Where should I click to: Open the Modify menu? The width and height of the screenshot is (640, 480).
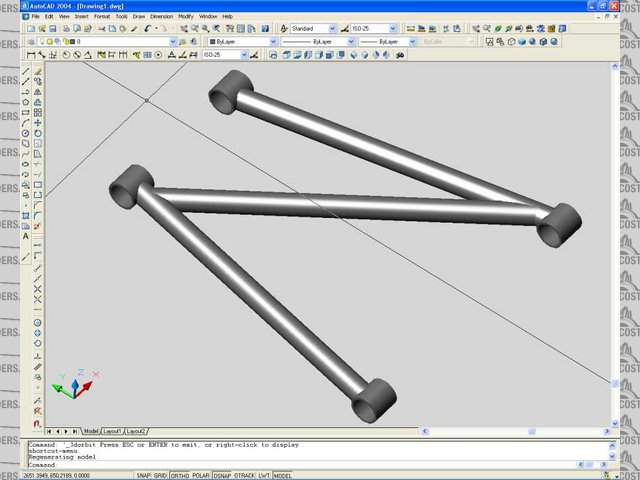coord(186,17)
